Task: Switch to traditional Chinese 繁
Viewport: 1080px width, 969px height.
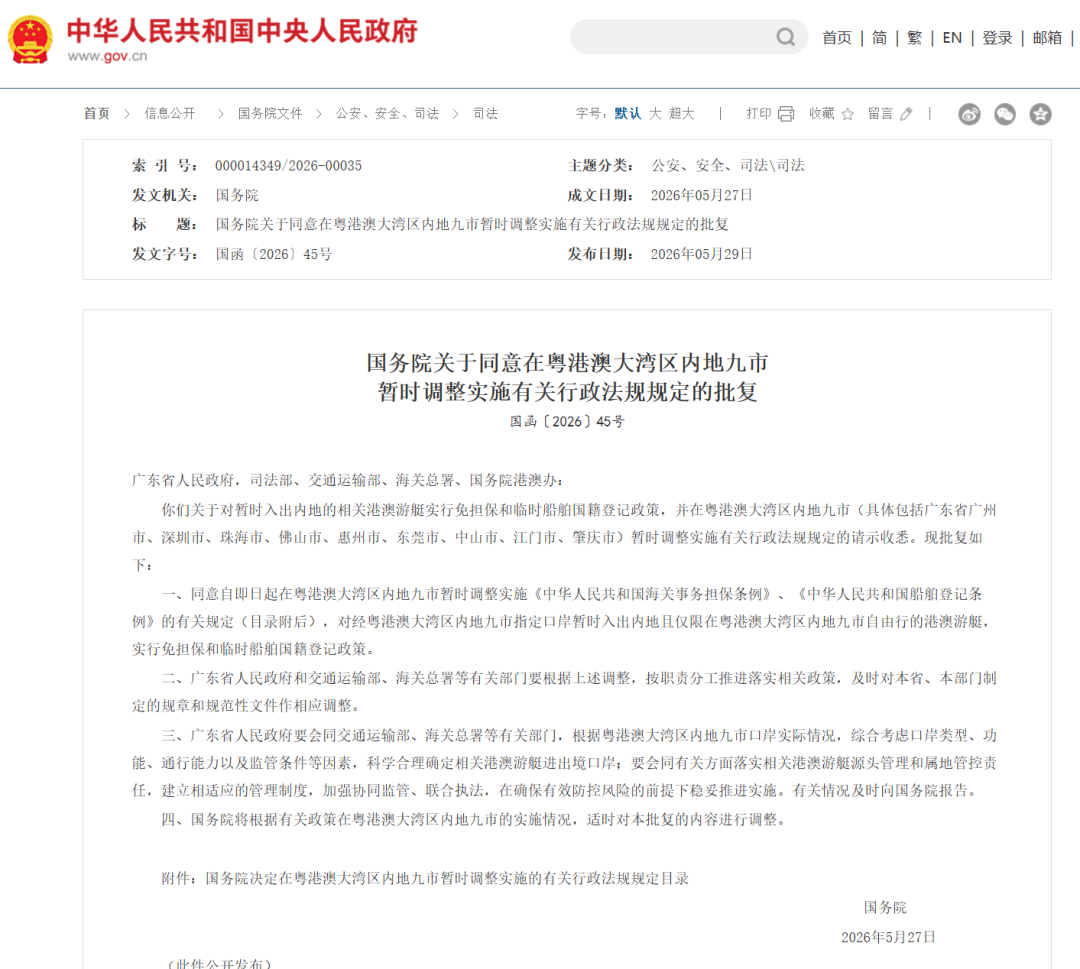Action: tap(915, 38)
